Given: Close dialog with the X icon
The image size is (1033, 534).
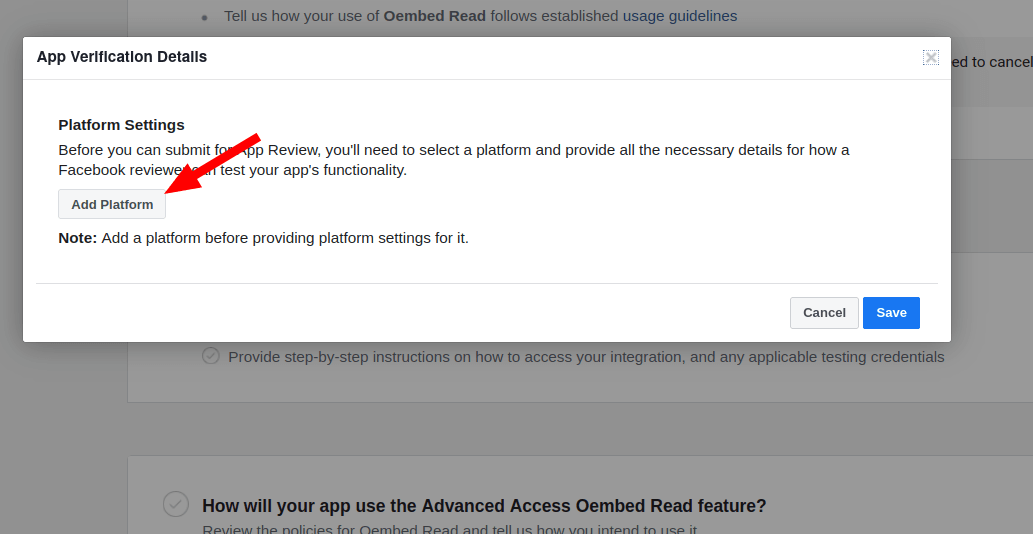Looking at the screenshot, I should 931,57.
